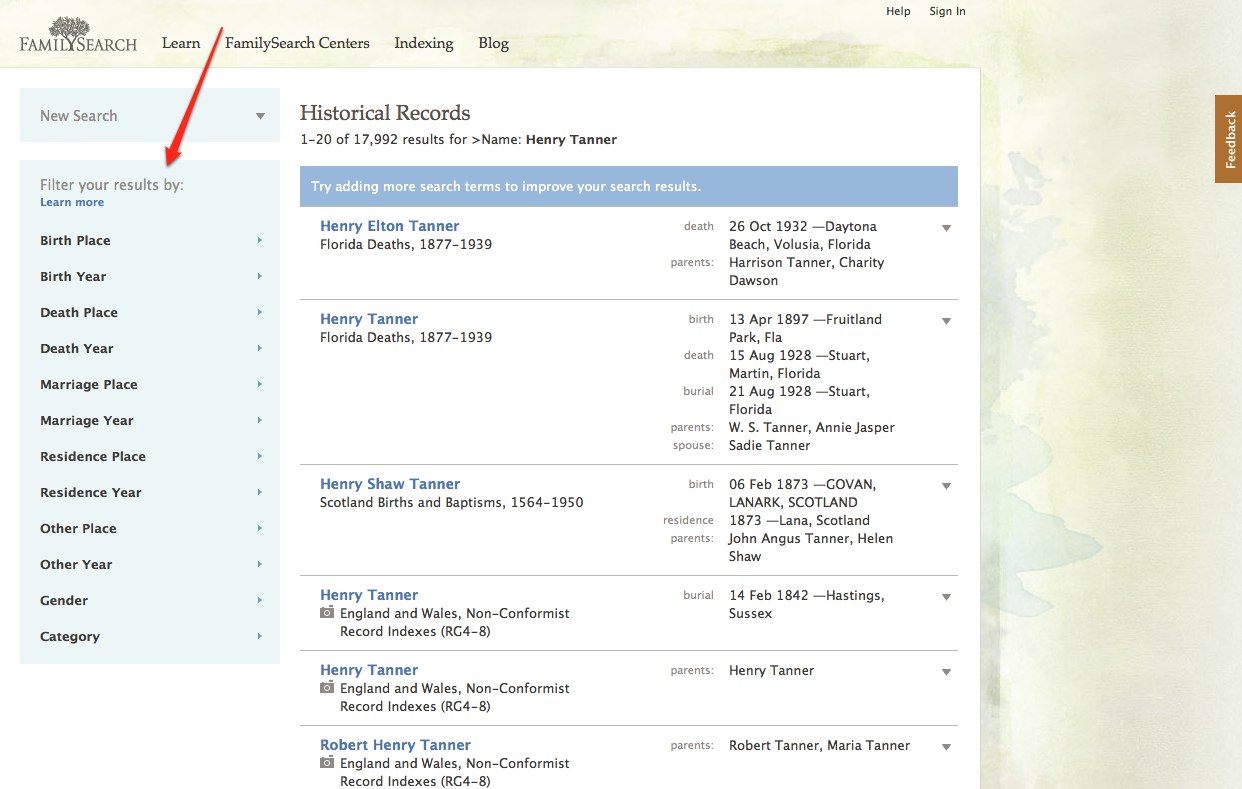
Task: Click 'Scotland Births and Baptisms, 1564-1950' text
Action: click(x=452, y=502)
